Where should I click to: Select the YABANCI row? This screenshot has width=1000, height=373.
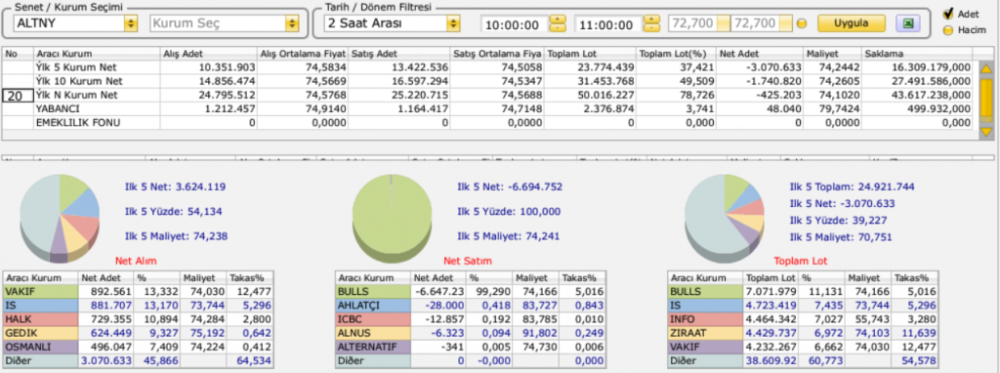click(488, 109)
